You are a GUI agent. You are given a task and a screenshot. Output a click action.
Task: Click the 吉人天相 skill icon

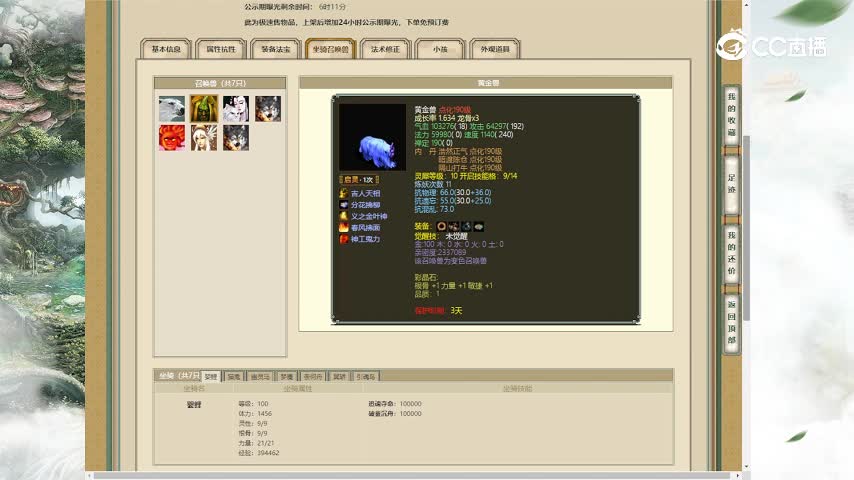tap(344, 193)
